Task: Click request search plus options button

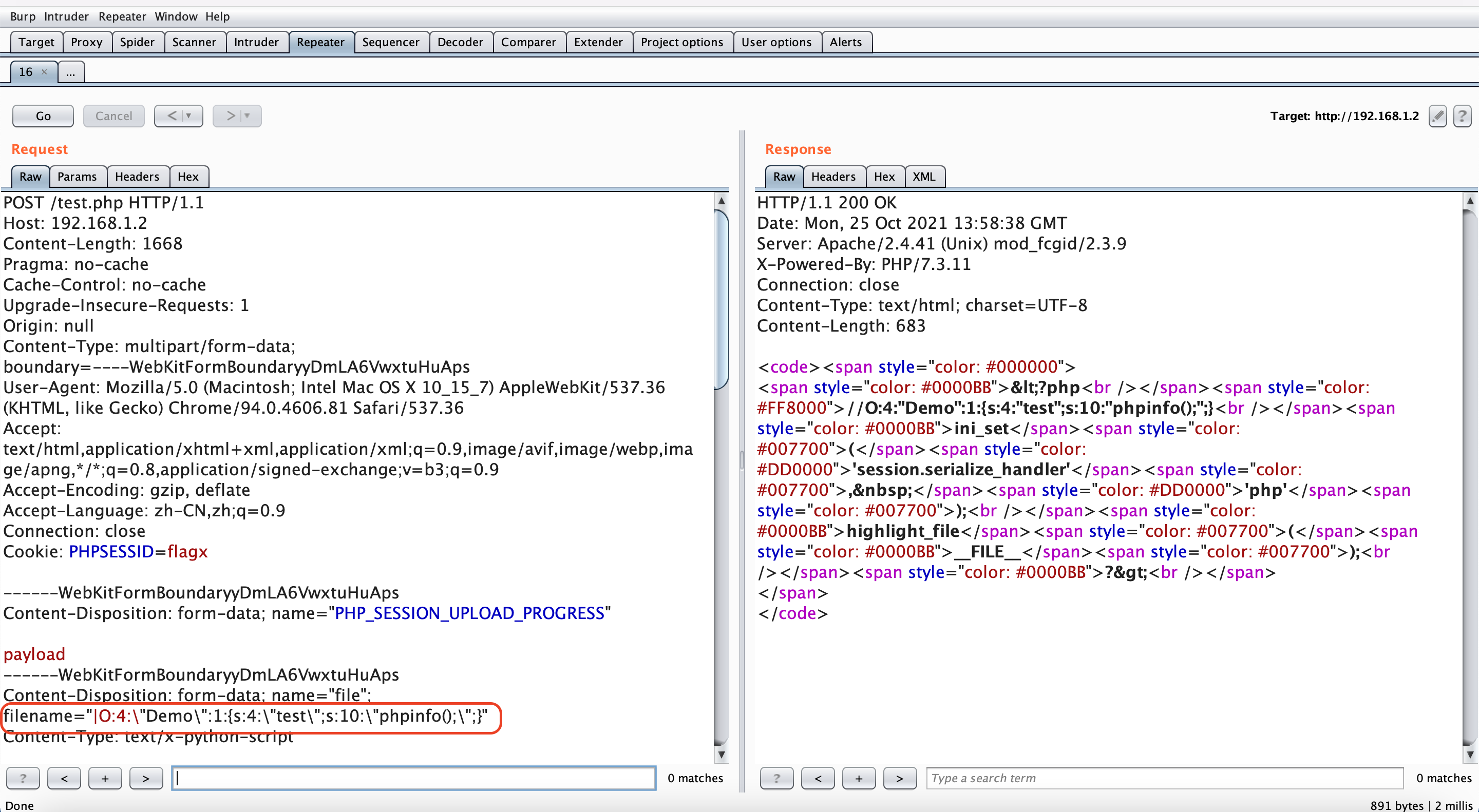Action: click(x=105, y=778)
